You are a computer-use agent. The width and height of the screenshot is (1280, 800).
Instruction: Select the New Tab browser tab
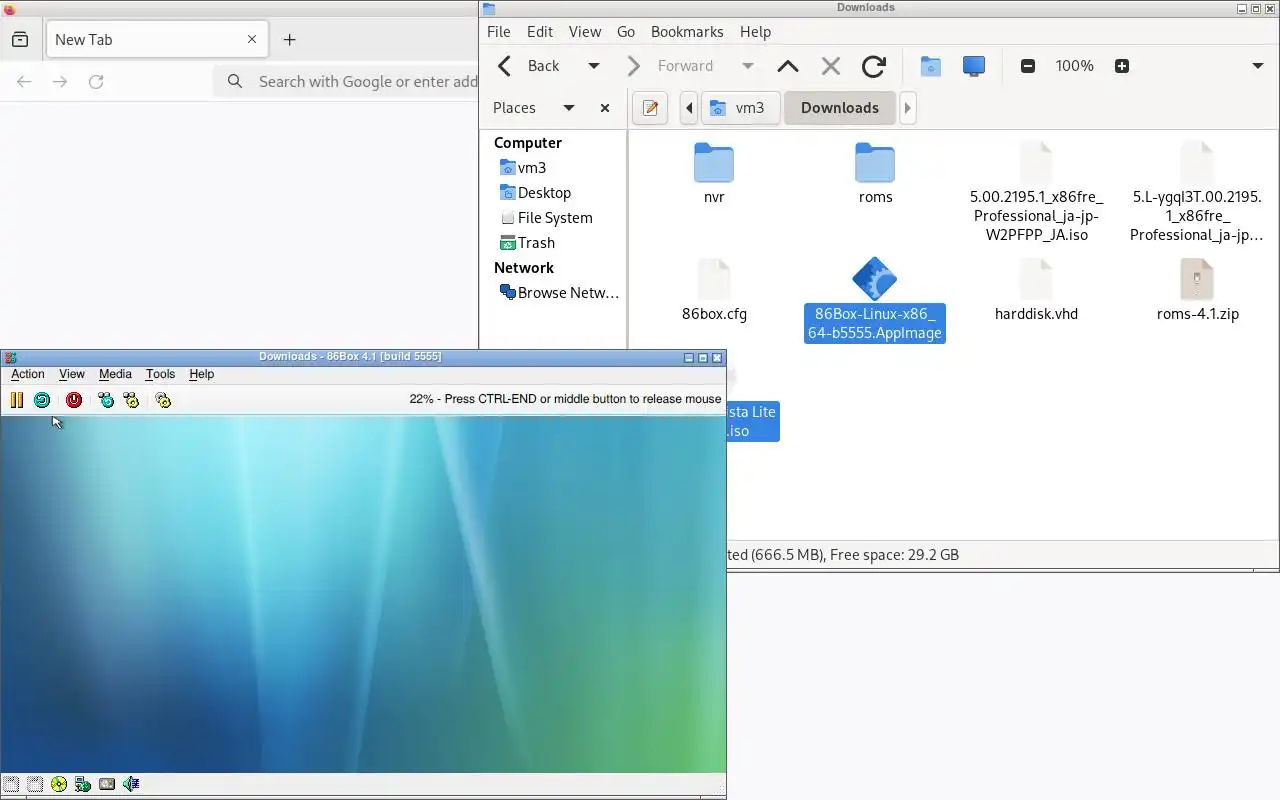pos(155,40)
